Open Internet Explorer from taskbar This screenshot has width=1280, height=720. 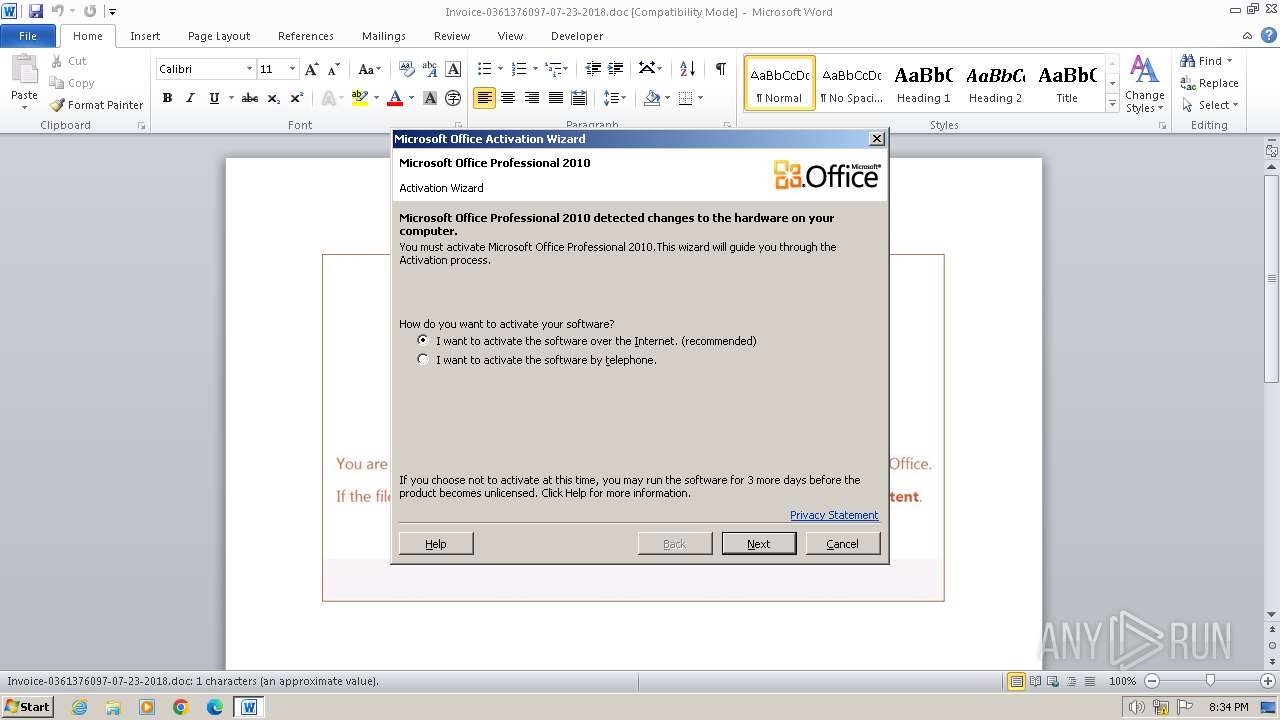79,707
